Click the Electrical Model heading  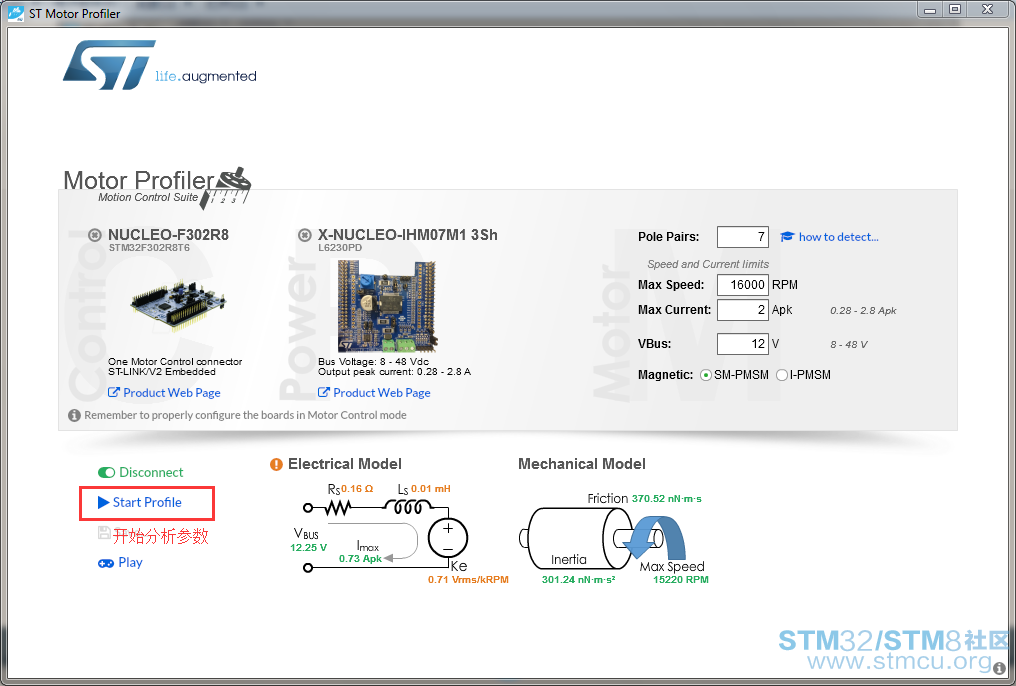[345, 464]
